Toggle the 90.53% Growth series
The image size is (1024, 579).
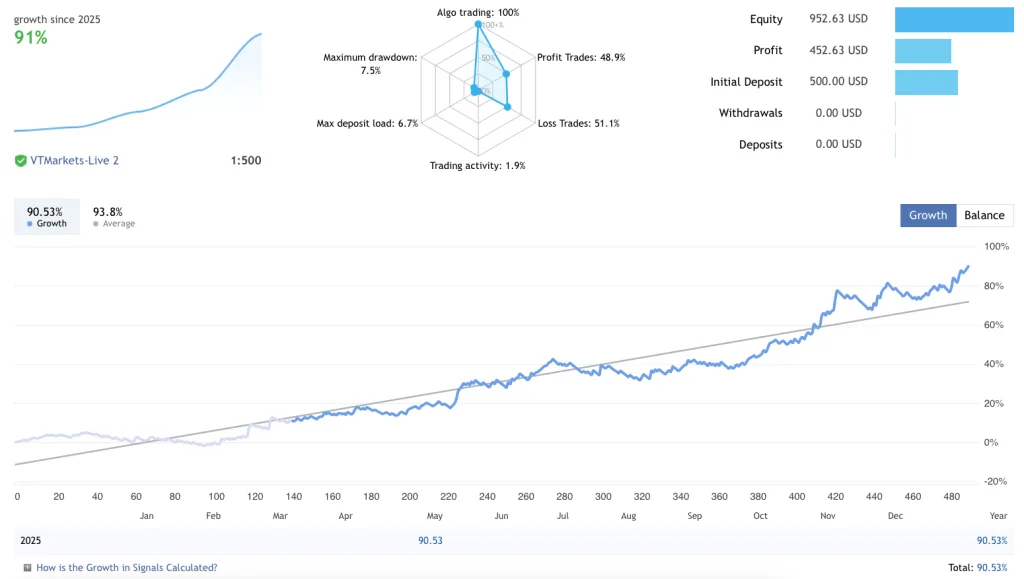(45, 217)
